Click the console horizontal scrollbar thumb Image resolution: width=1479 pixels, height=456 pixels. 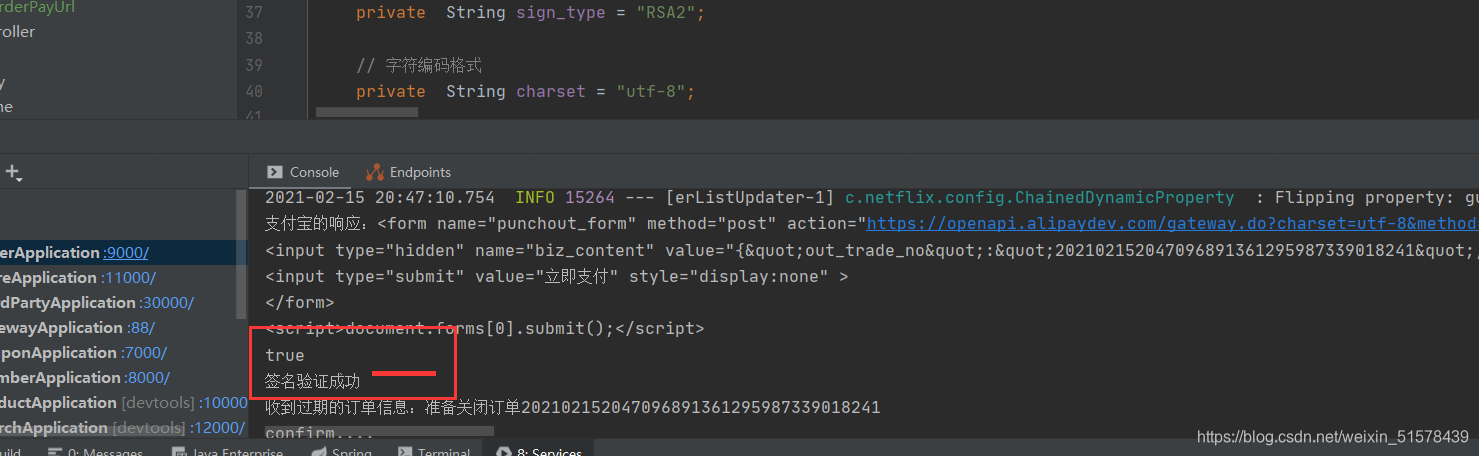click(x=379, y=432)
